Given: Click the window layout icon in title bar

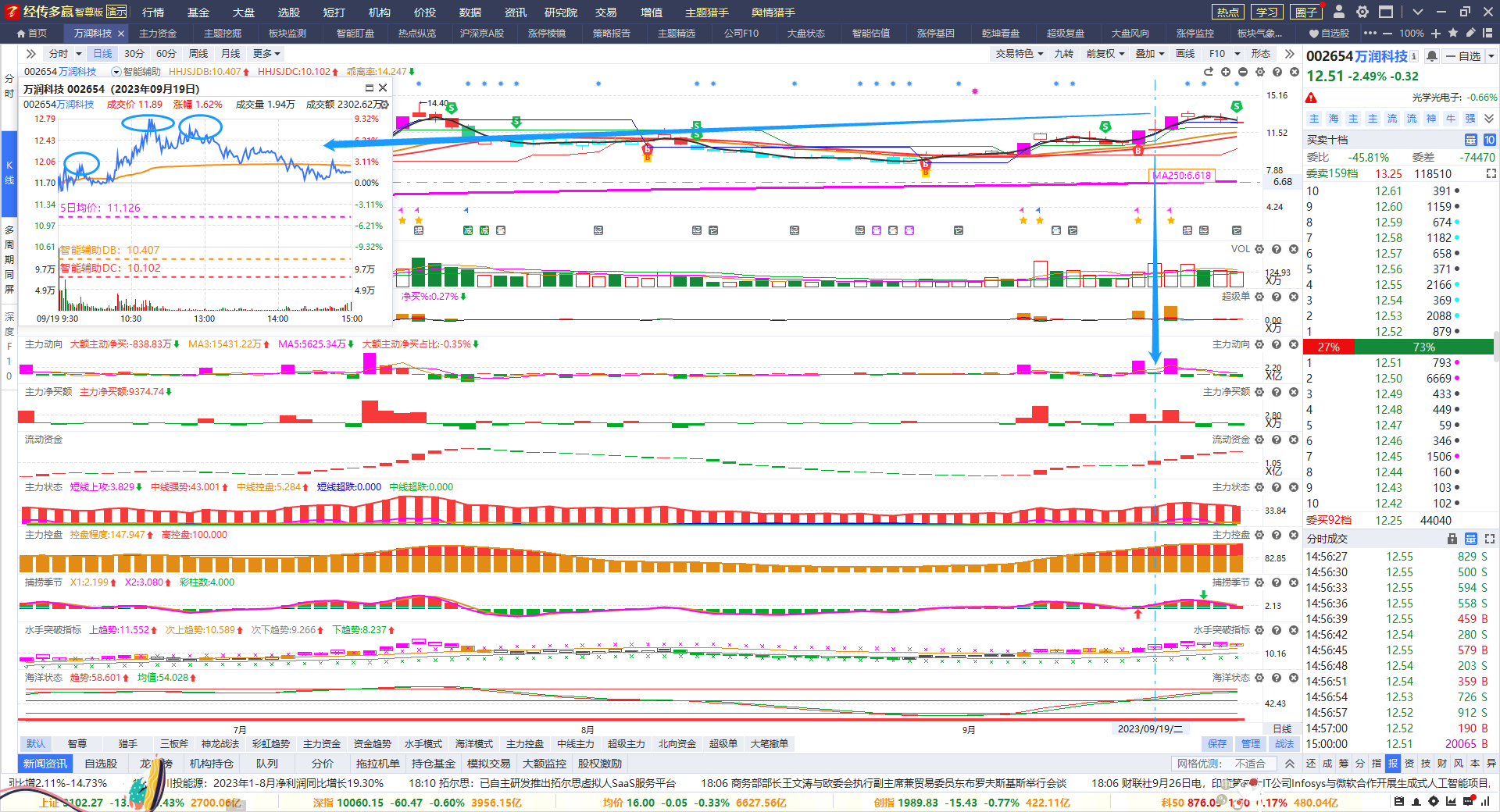Looking at the screenshot, I should point(1386,12).
